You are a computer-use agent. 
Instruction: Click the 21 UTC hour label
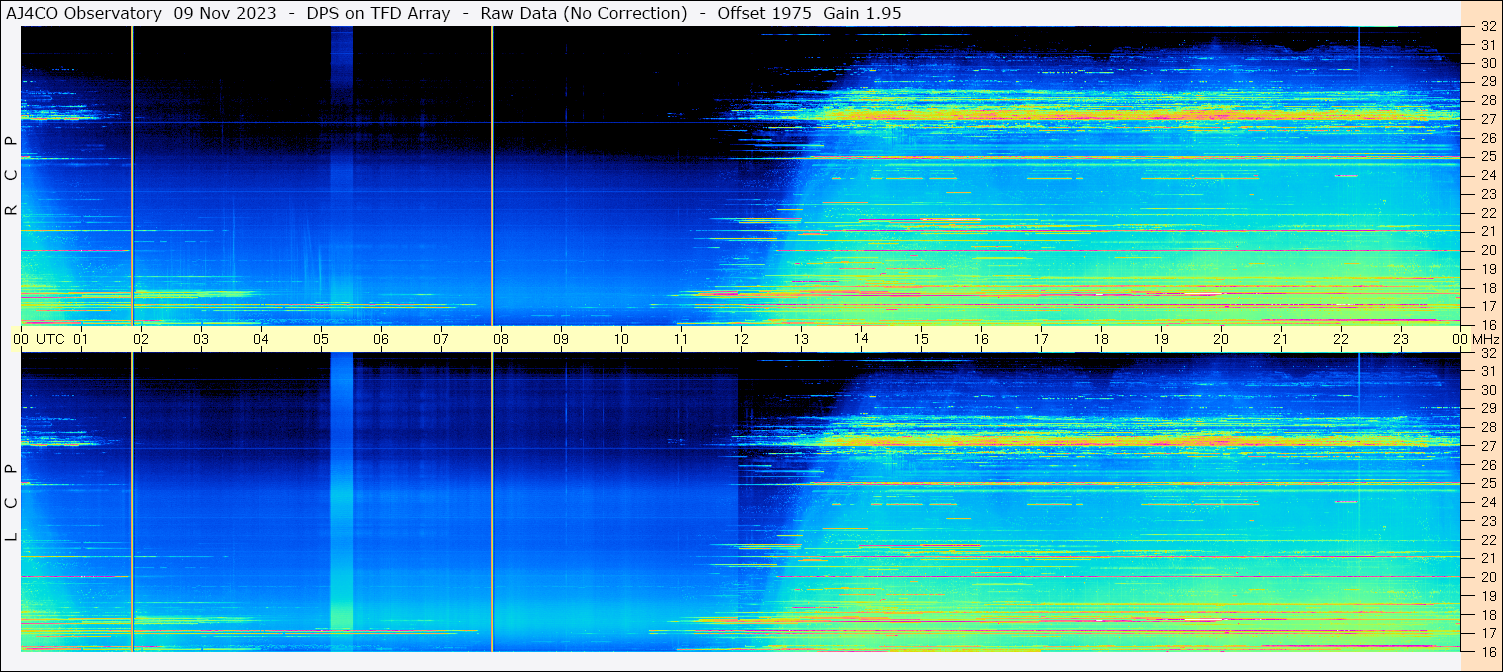pos(1281,339)
